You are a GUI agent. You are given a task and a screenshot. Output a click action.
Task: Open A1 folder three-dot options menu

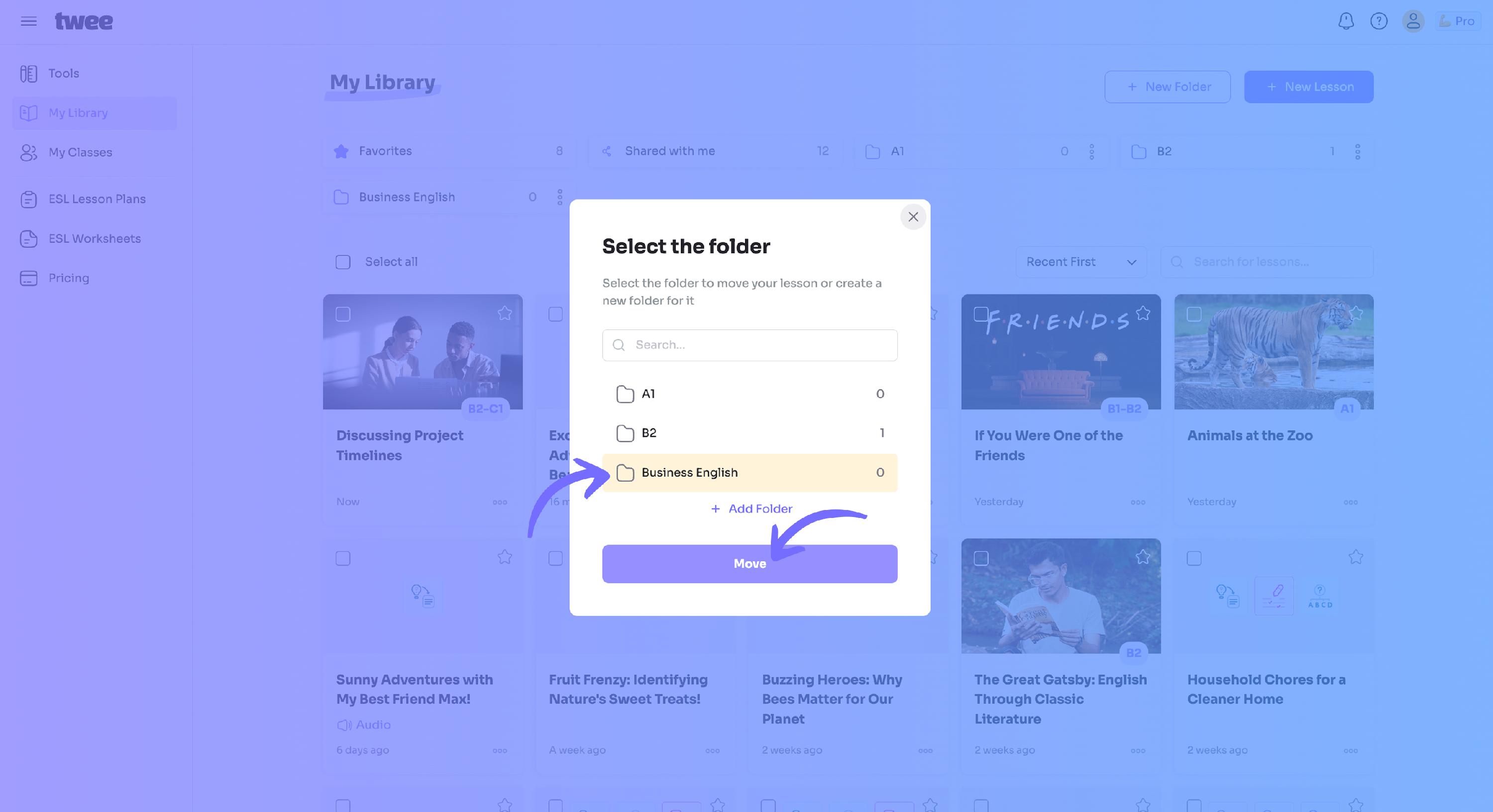click(1092, 152)
